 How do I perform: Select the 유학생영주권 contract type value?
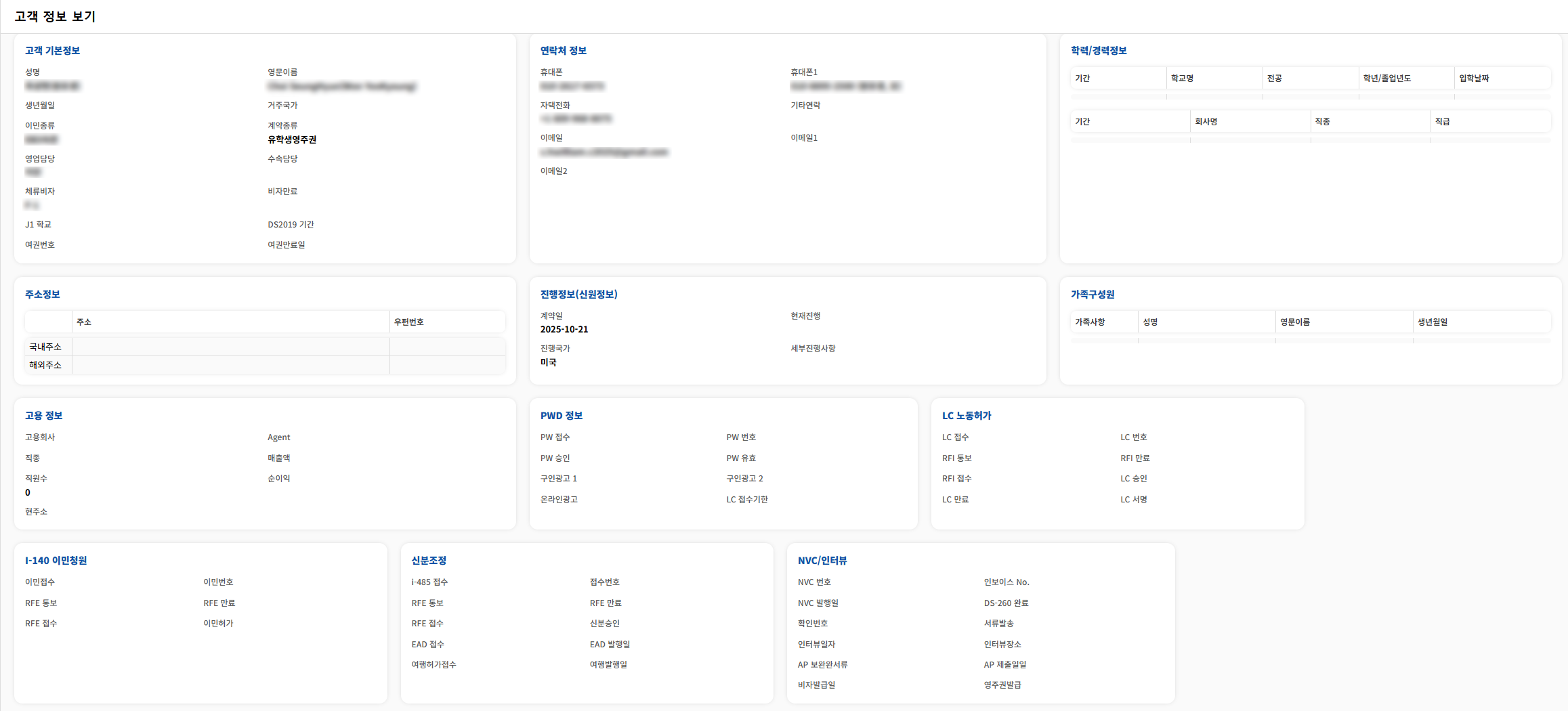(x=292, y=139)
